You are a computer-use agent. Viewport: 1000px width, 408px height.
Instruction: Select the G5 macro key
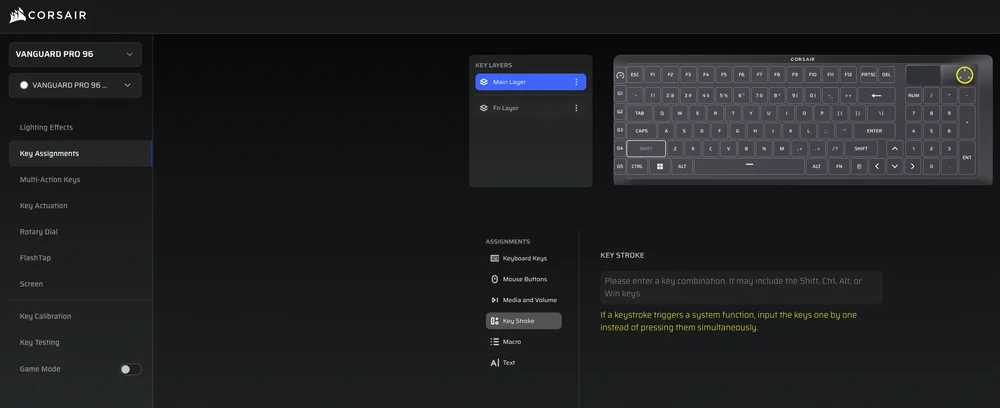tap(620, 166)
